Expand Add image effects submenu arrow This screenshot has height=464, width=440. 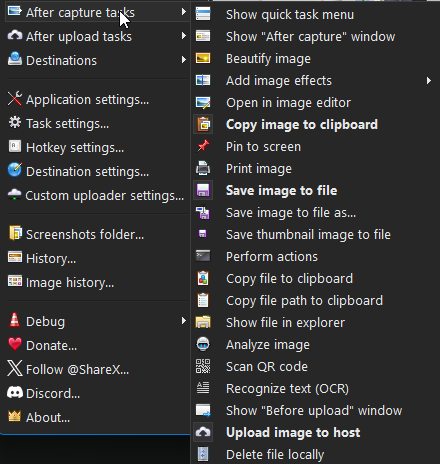coord(429,80)
